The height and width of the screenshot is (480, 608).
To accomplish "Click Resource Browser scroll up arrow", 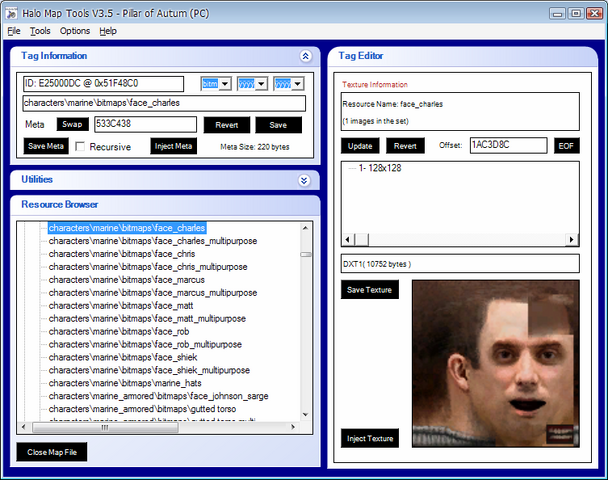I will coord(306,228).
